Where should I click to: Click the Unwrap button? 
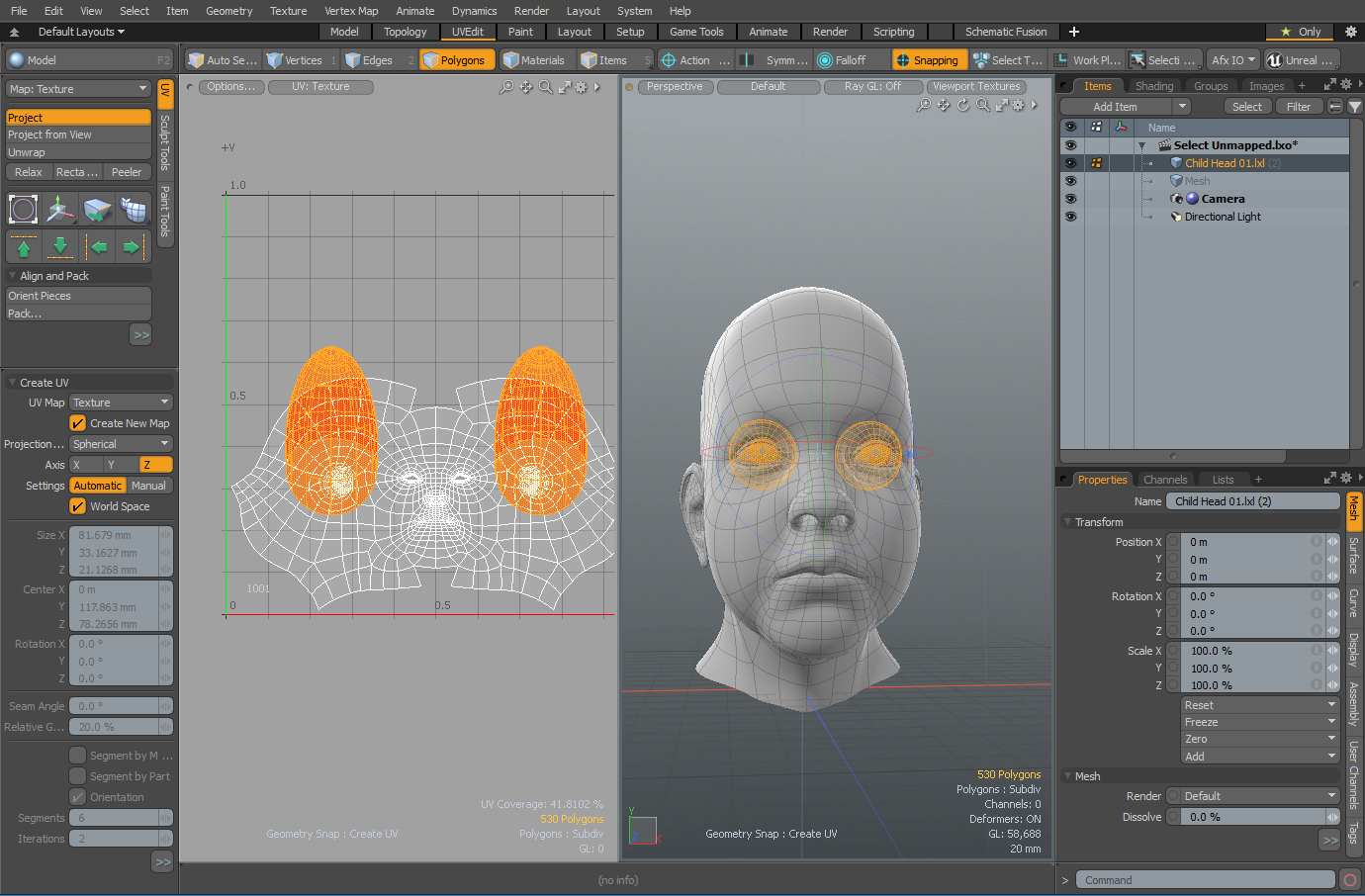coord(78,152)
